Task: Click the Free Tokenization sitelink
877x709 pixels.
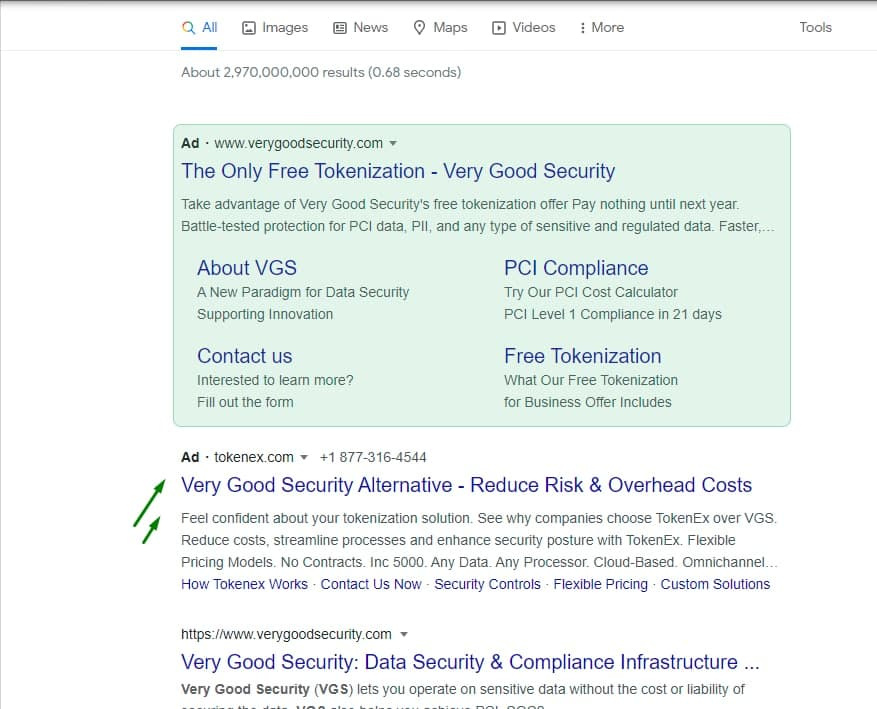Action: point(582,356)
